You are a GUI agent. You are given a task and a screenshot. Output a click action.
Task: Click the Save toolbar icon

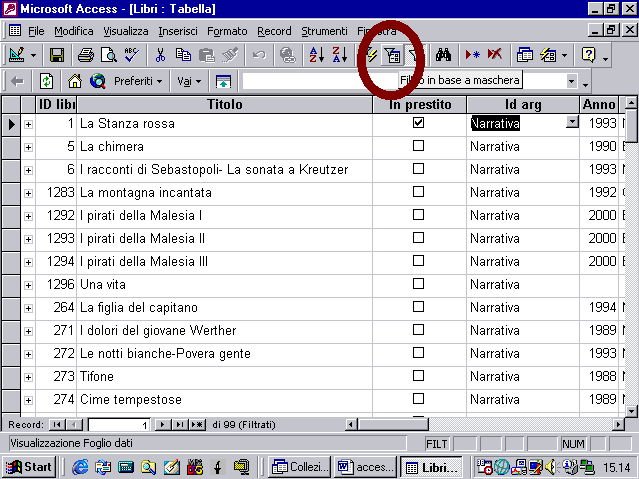(x=57, y=55)
